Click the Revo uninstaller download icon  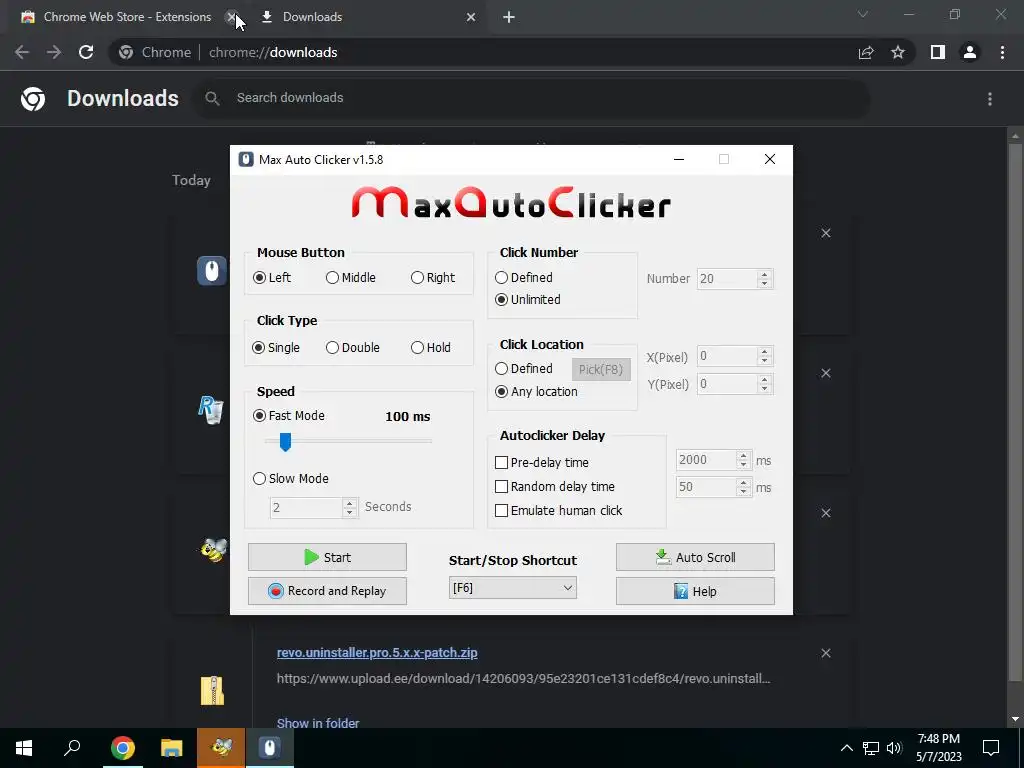[211, 410]
